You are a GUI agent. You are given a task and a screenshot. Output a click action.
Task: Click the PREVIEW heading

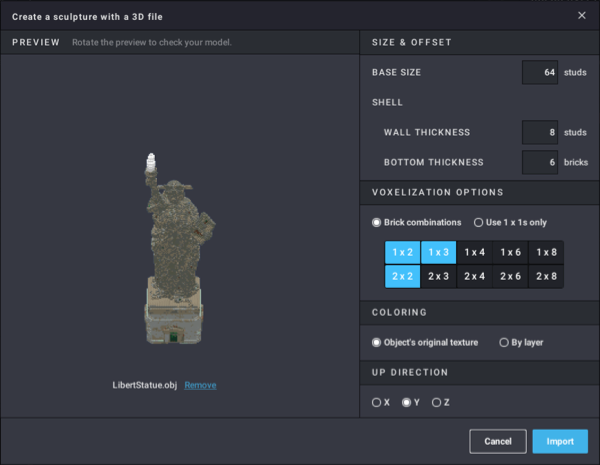36,42
